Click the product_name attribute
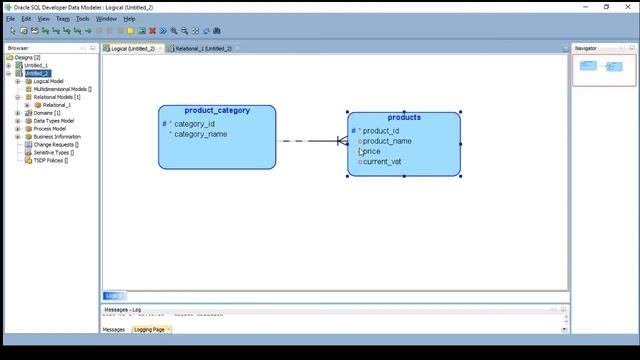This screenshot has height=360, width=640. 387,141
